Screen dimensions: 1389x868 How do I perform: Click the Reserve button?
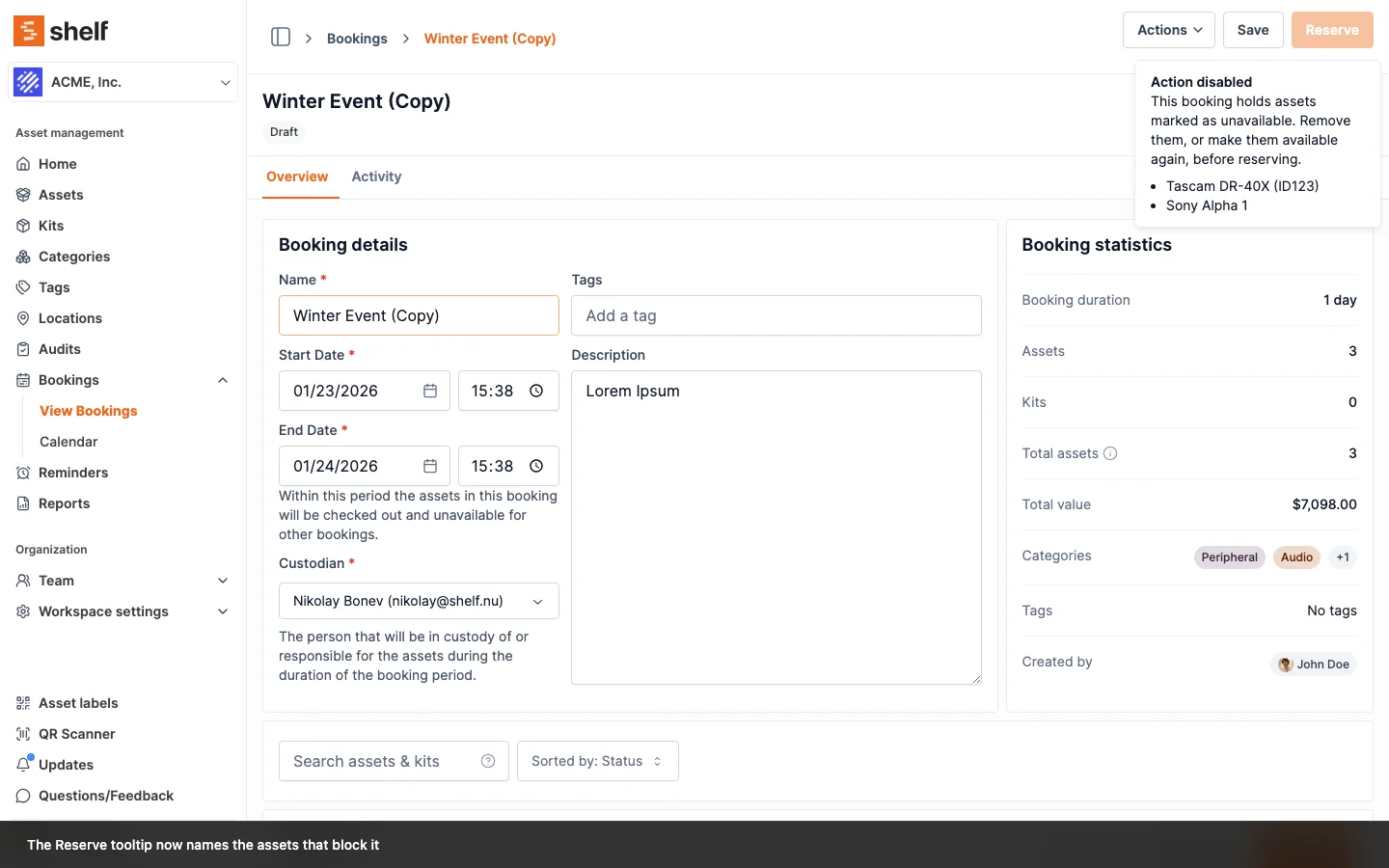pyautogui.click(x=1332, y=30)
